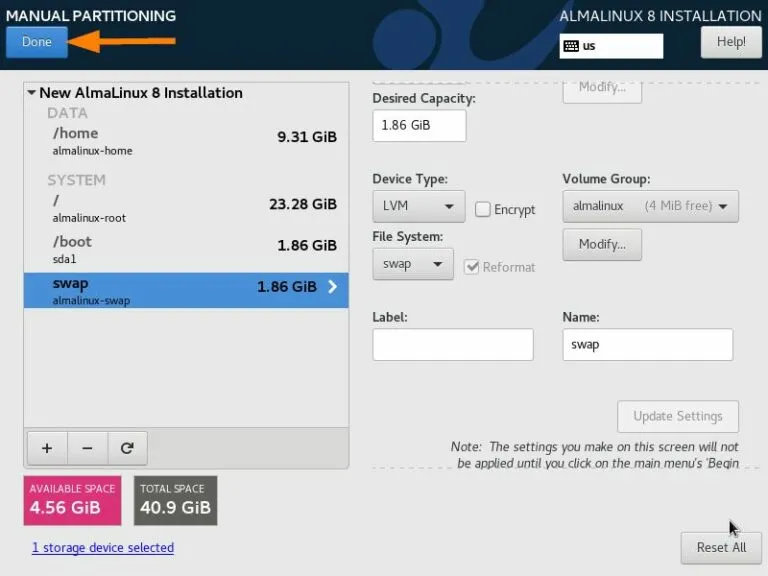Click the Note about settings text

pyautogui.click(x=595, y=455)
